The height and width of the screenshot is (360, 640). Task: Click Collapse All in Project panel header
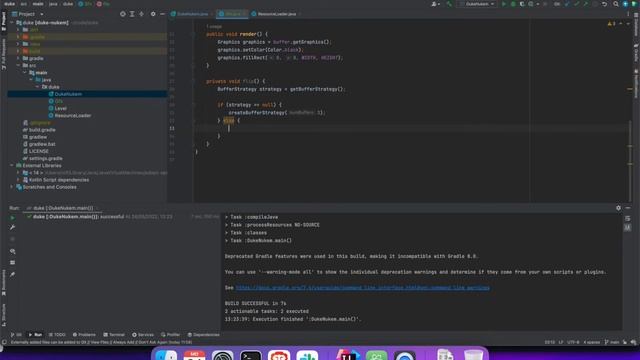(x=141, y=14)
